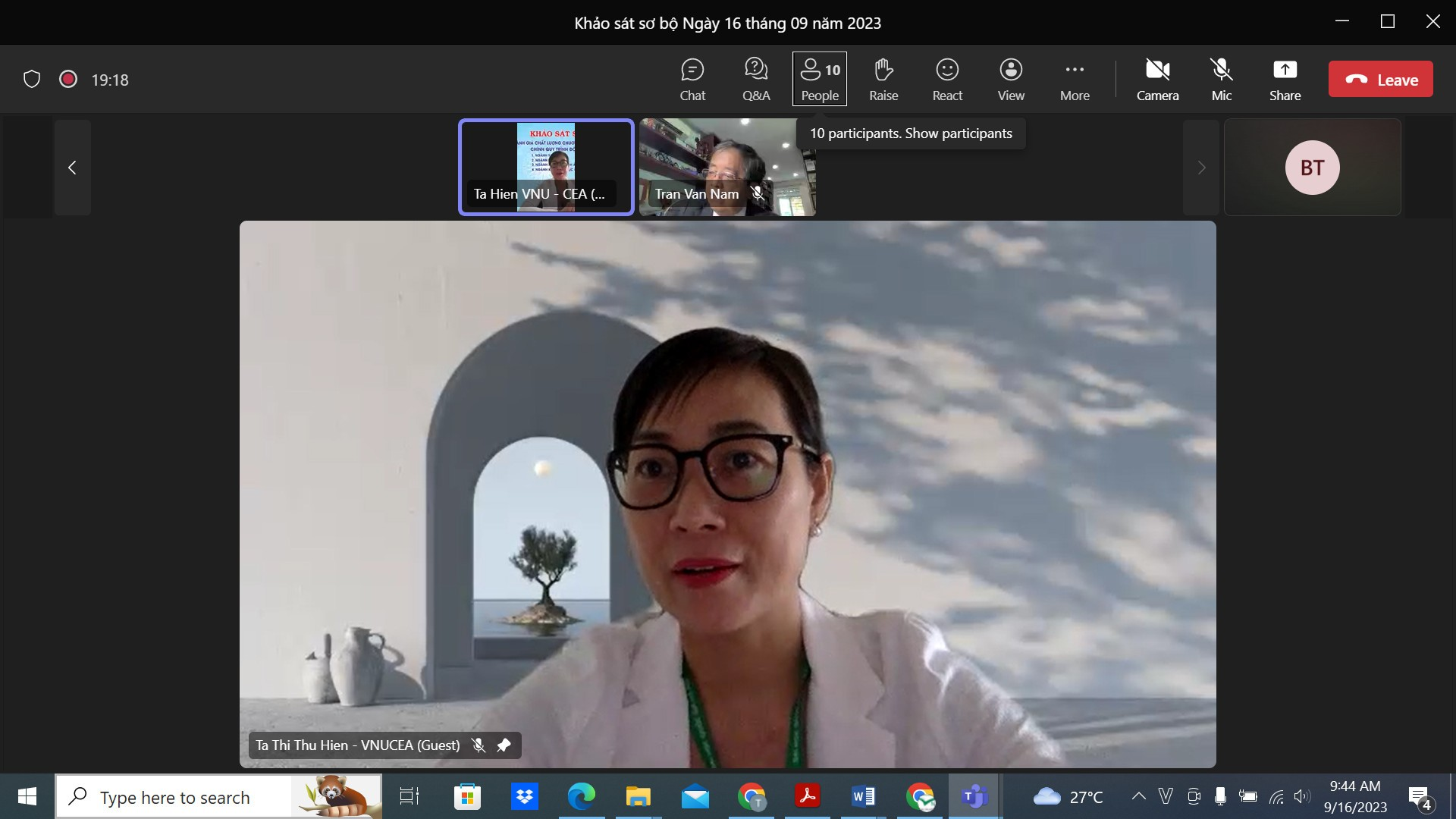Go to next participants page
This screenshot has width=1456, height=819.
pos(1201,168)
